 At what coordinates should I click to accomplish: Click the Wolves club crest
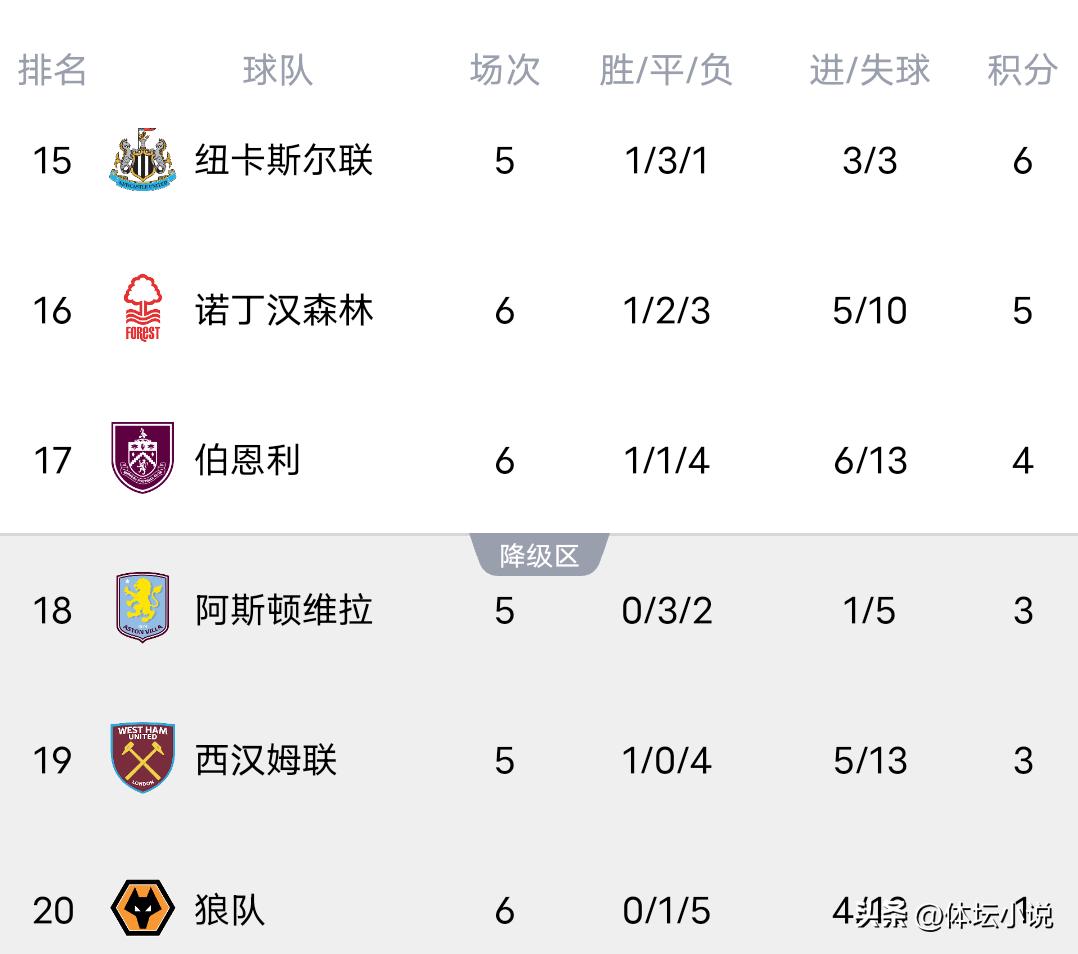[x=142, y=908]
